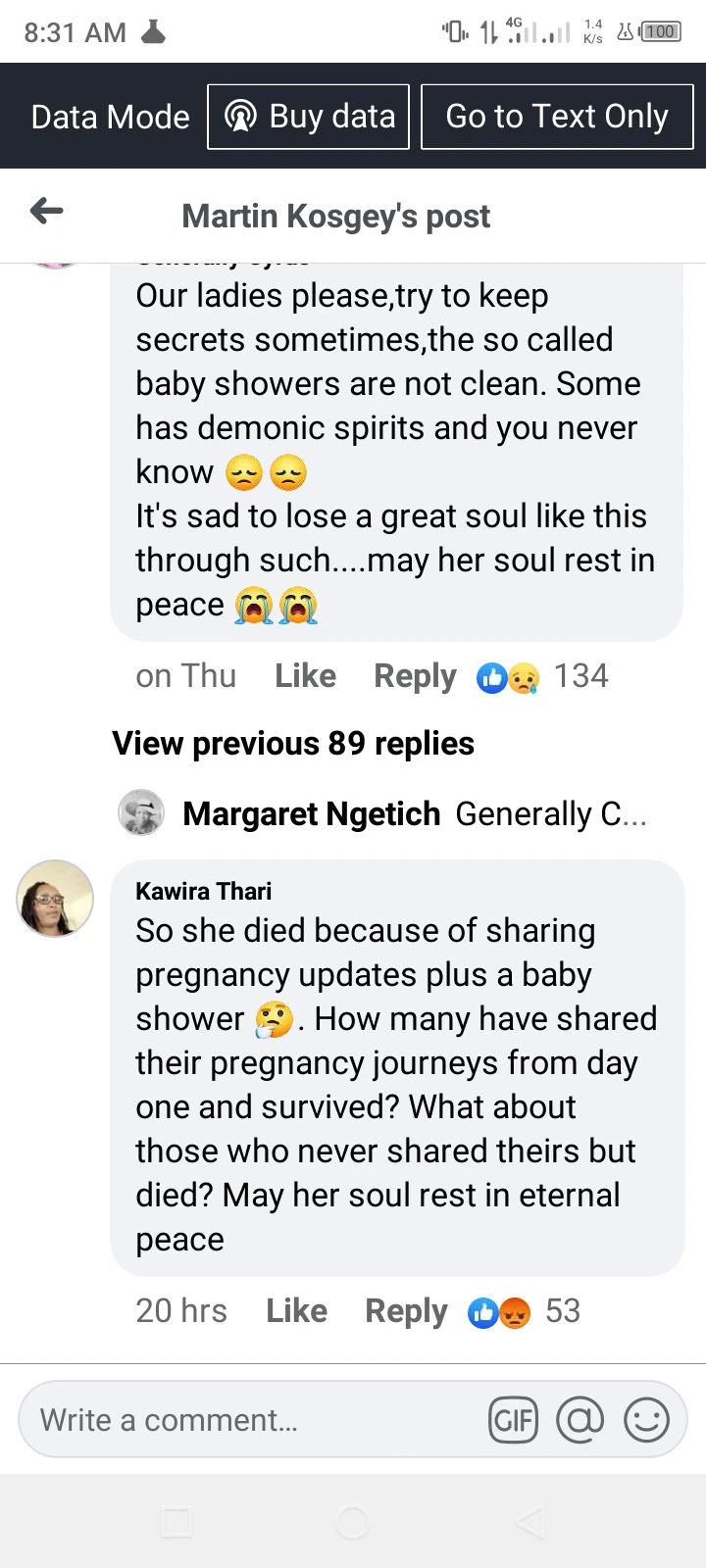Open the emoji smiley picker
This screenshot has width=706, height=1568.
(646, 1420)
